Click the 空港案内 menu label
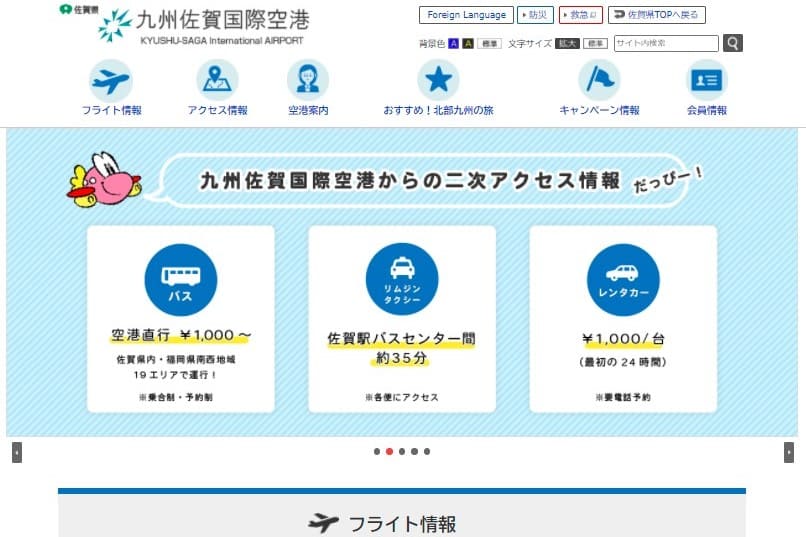 [x=308, y=110]
